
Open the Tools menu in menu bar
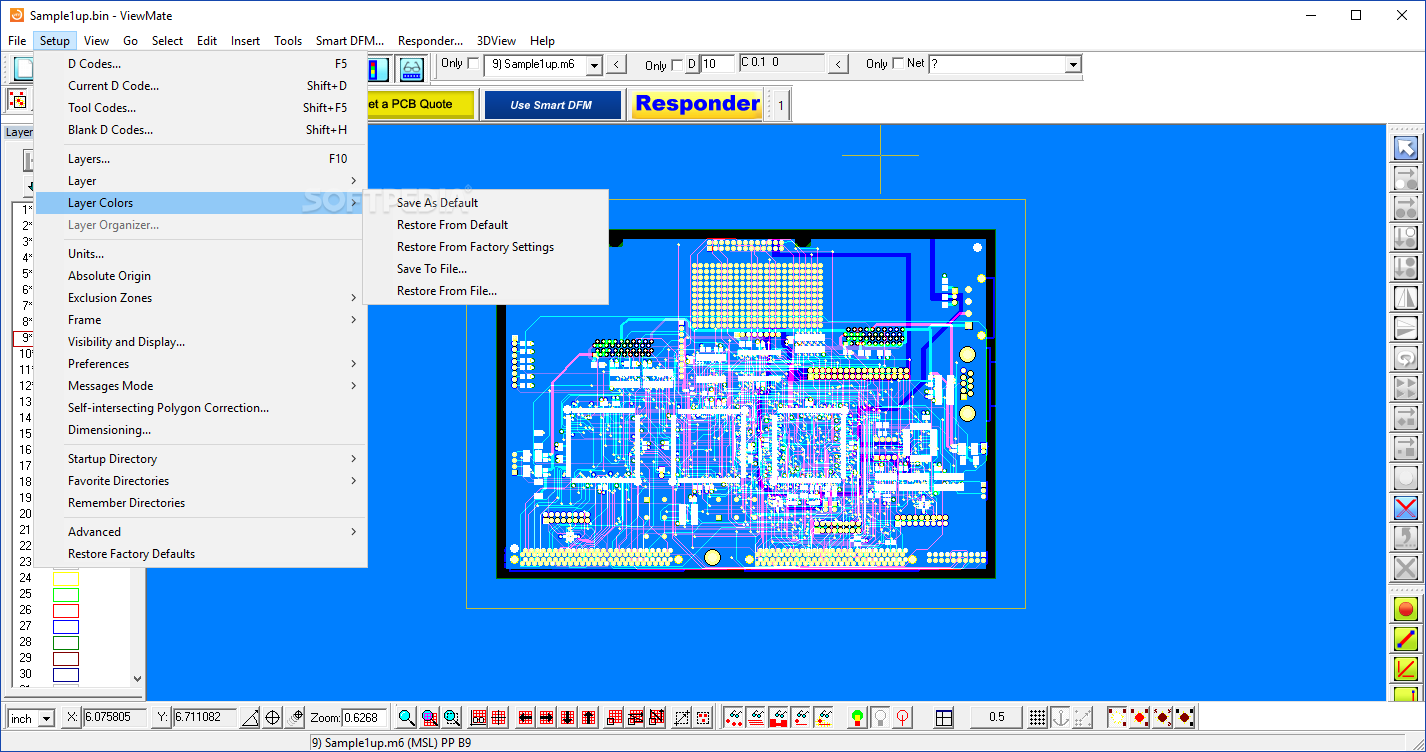tap(288, 41)
